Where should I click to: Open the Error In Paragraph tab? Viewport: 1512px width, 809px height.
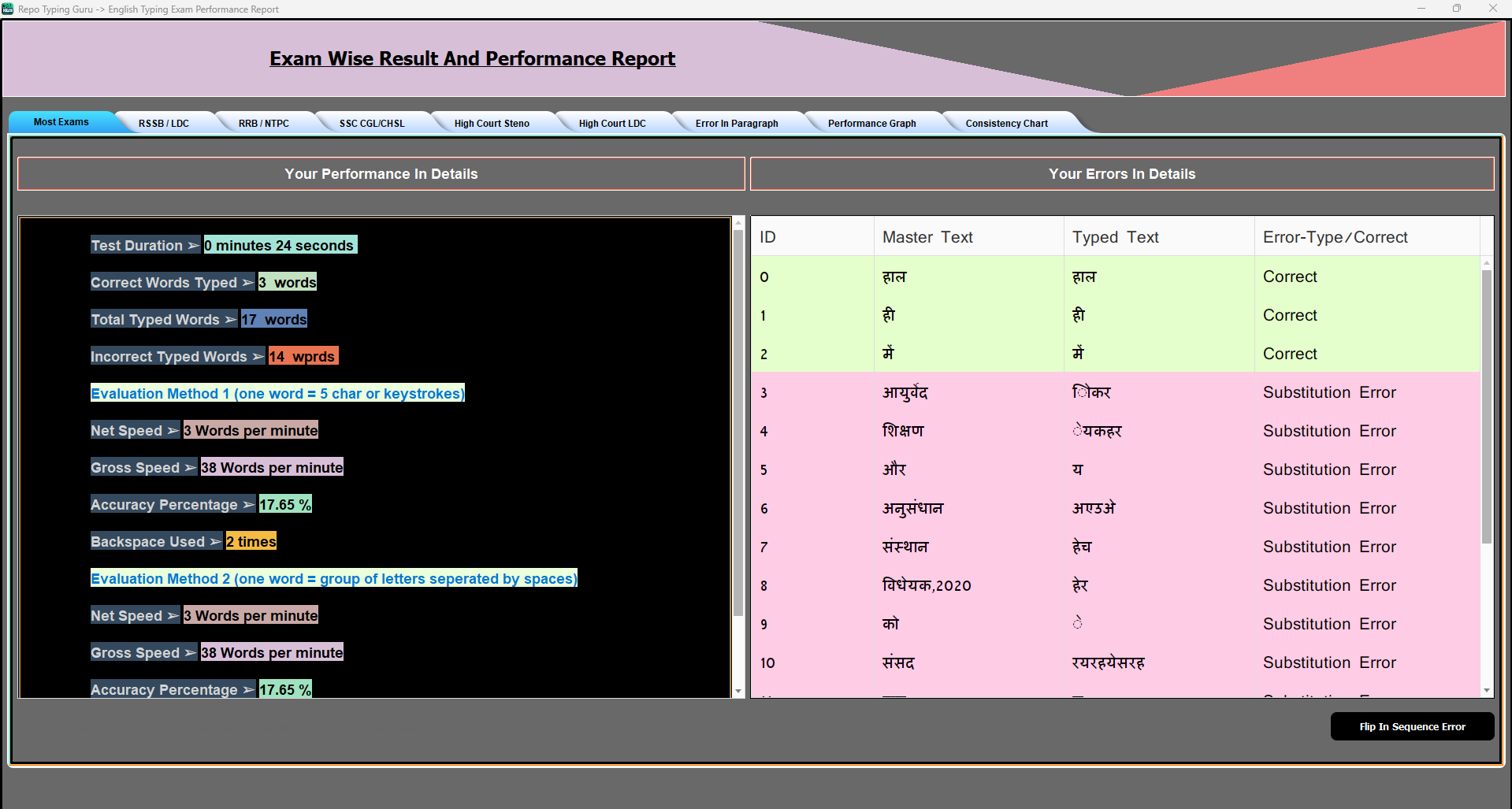point(737,124)
